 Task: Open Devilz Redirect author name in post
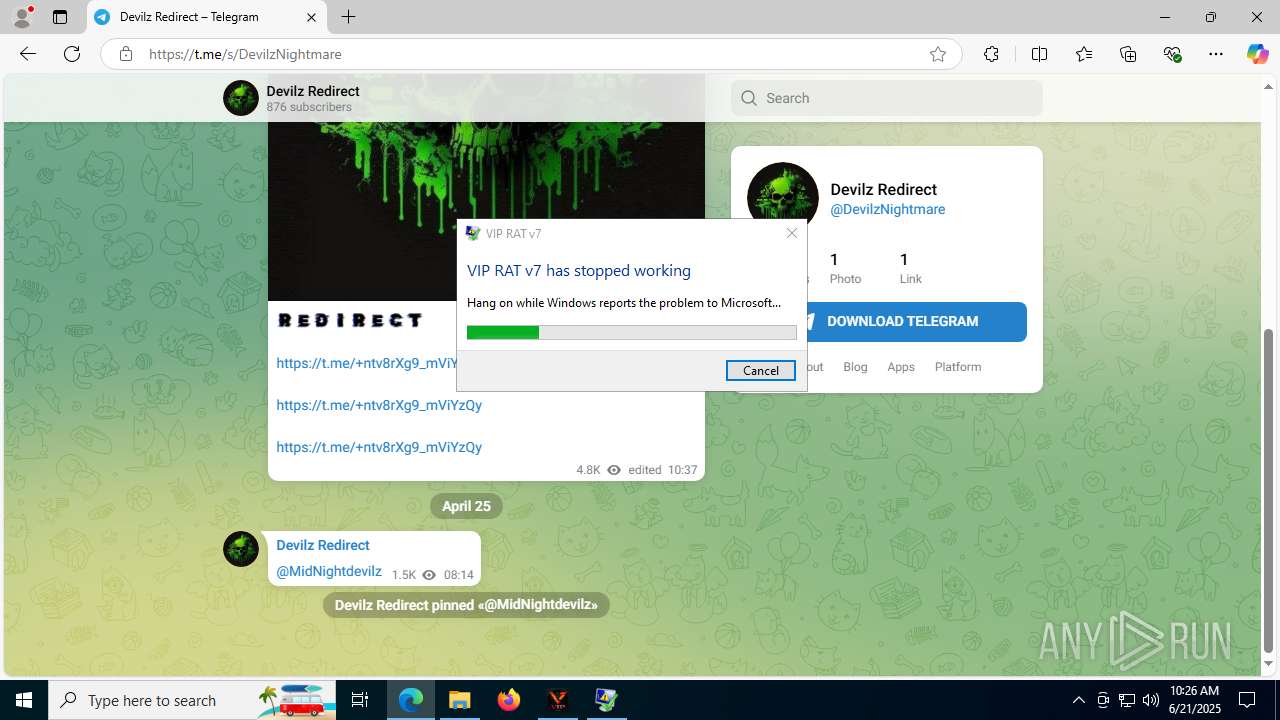[323, 545]
